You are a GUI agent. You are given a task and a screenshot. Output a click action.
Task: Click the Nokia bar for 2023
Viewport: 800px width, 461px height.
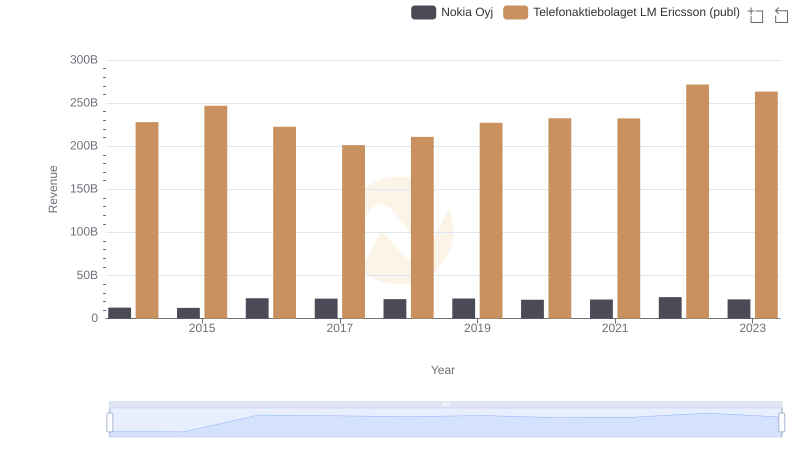click(739, 308)
